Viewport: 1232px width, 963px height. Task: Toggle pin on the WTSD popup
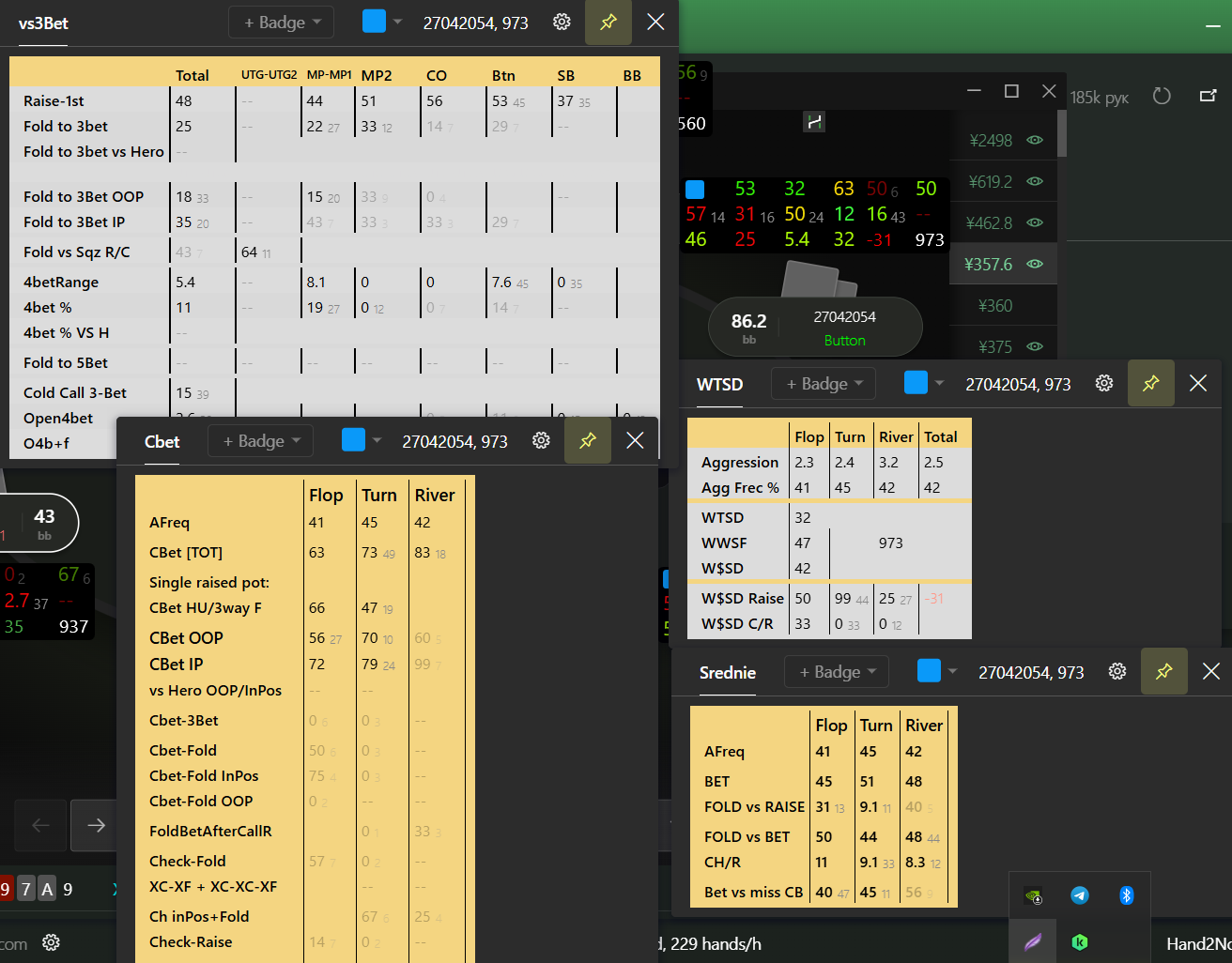(1151, 383)
